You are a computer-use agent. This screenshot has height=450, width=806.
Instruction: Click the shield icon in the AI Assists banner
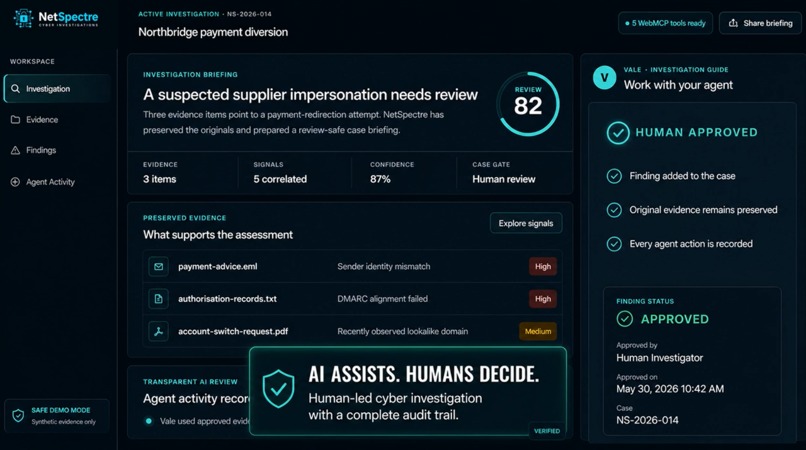coord(278,389)
